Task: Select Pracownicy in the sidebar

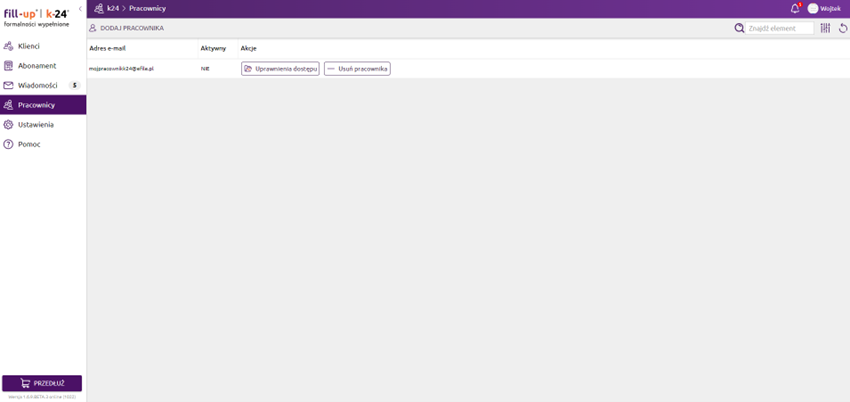Action: tap(36, 105)
